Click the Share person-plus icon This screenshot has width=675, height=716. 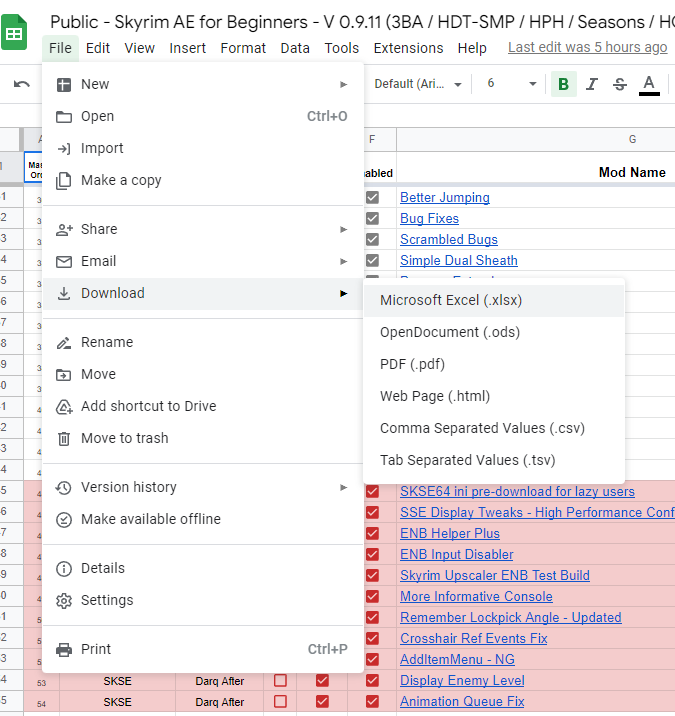(x=64, y=230)
